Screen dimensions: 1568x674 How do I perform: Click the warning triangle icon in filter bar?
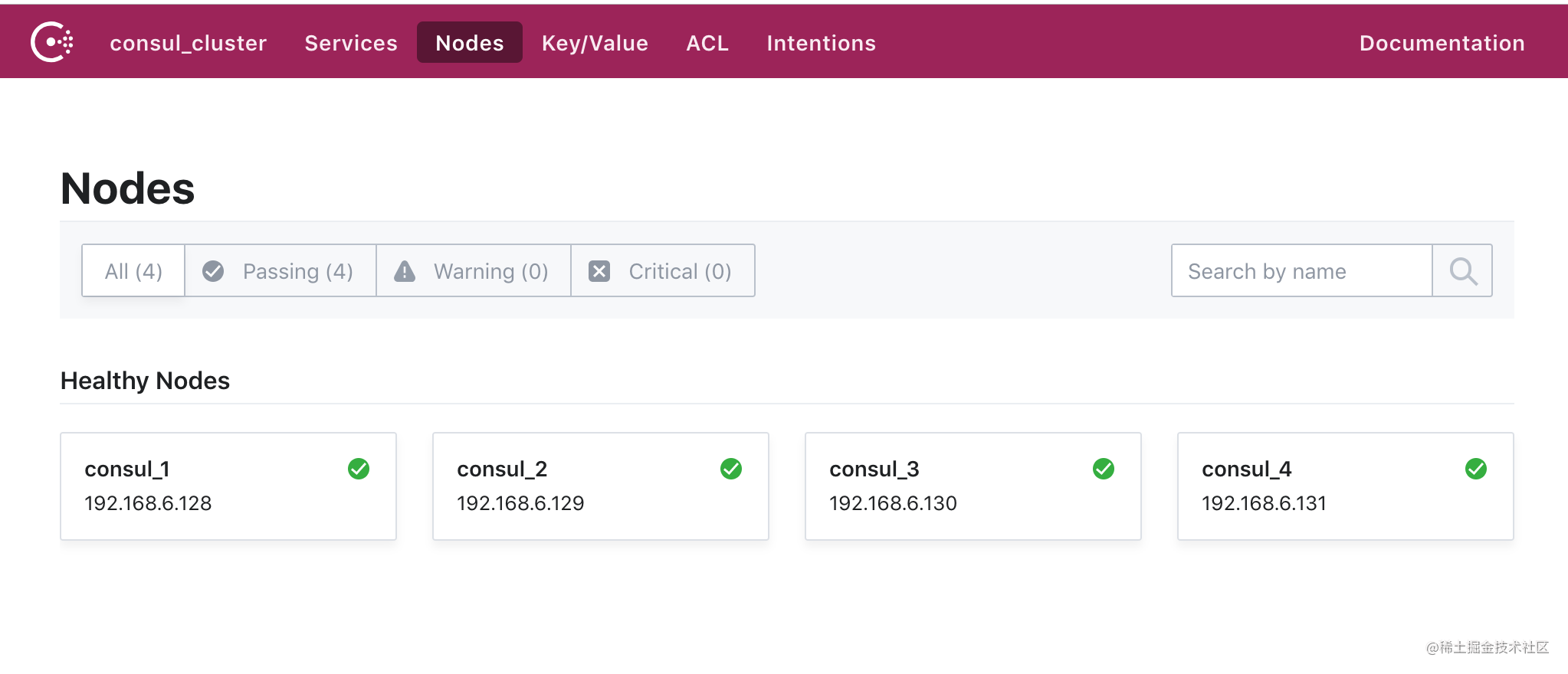tap(404, 270)
